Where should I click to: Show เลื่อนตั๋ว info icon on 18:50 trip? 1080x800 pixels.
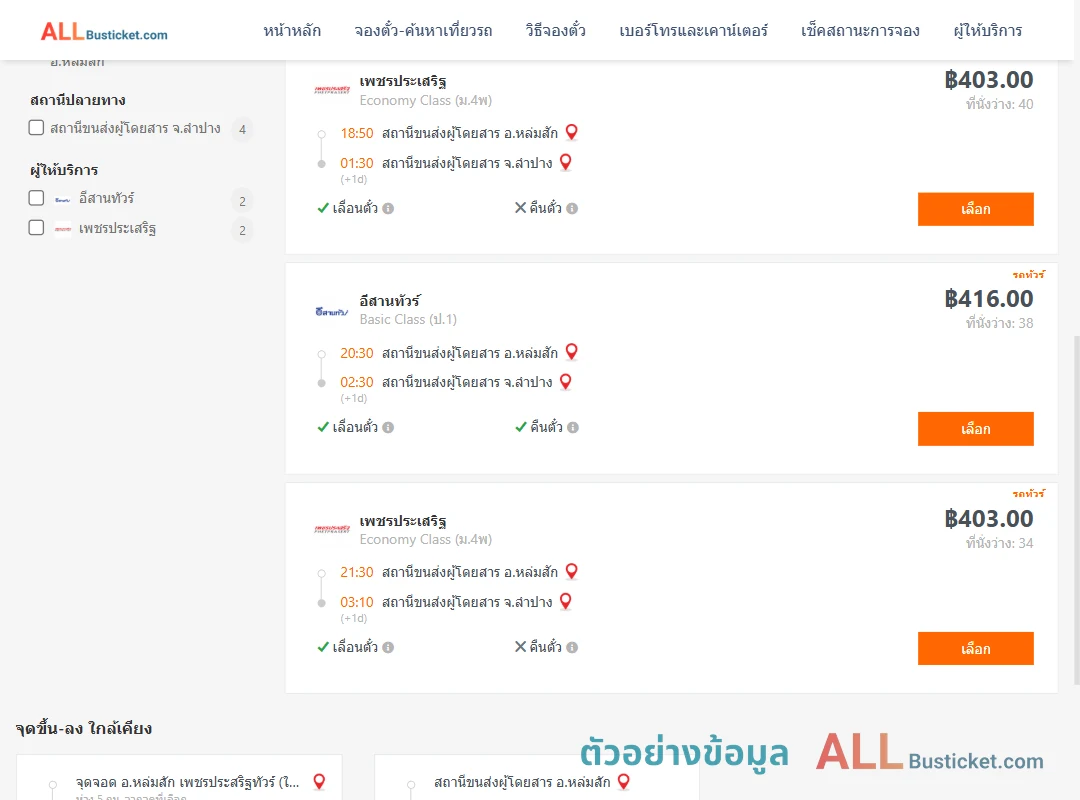click(x=388, y=208)
